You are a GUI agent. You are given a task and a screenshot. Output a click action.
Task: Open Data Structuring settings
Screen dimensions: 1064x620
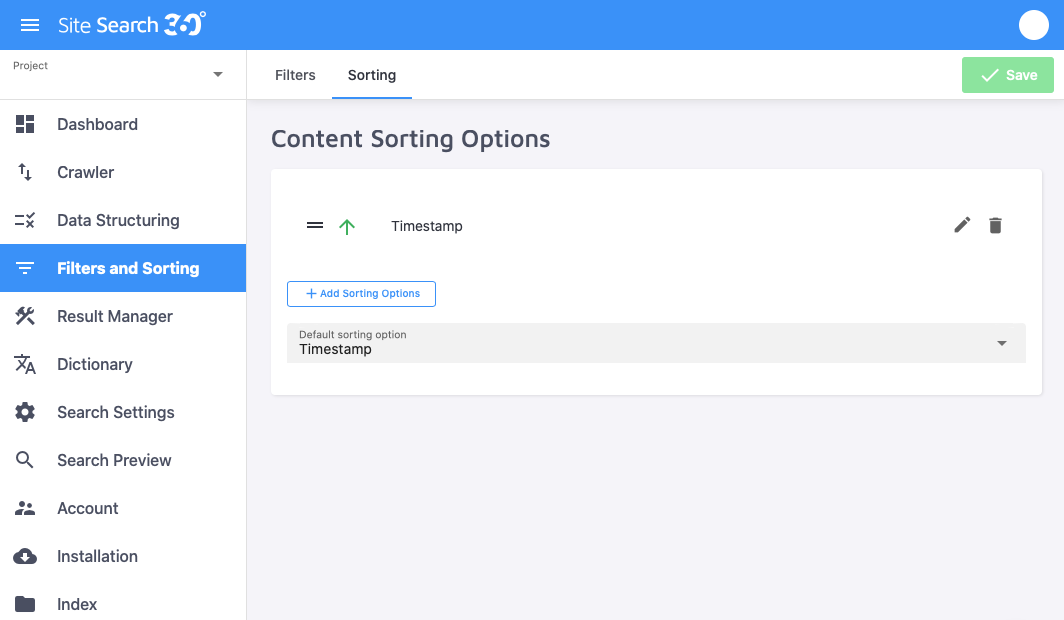pyautogui.click(x=117, y=220)
